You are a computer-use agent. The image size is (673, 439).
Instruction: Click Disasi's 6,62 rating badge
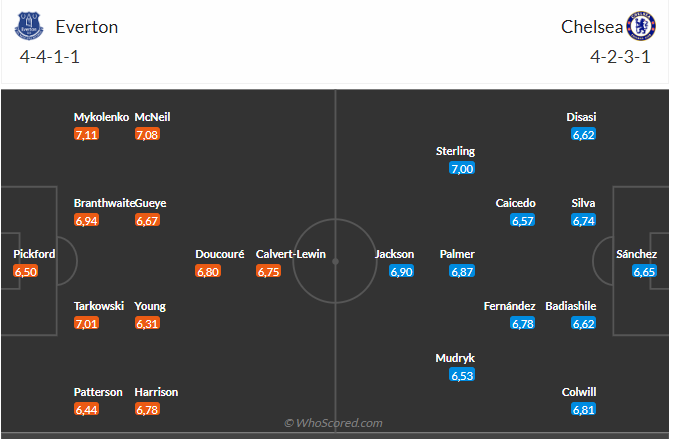click(x=583, y=135)
